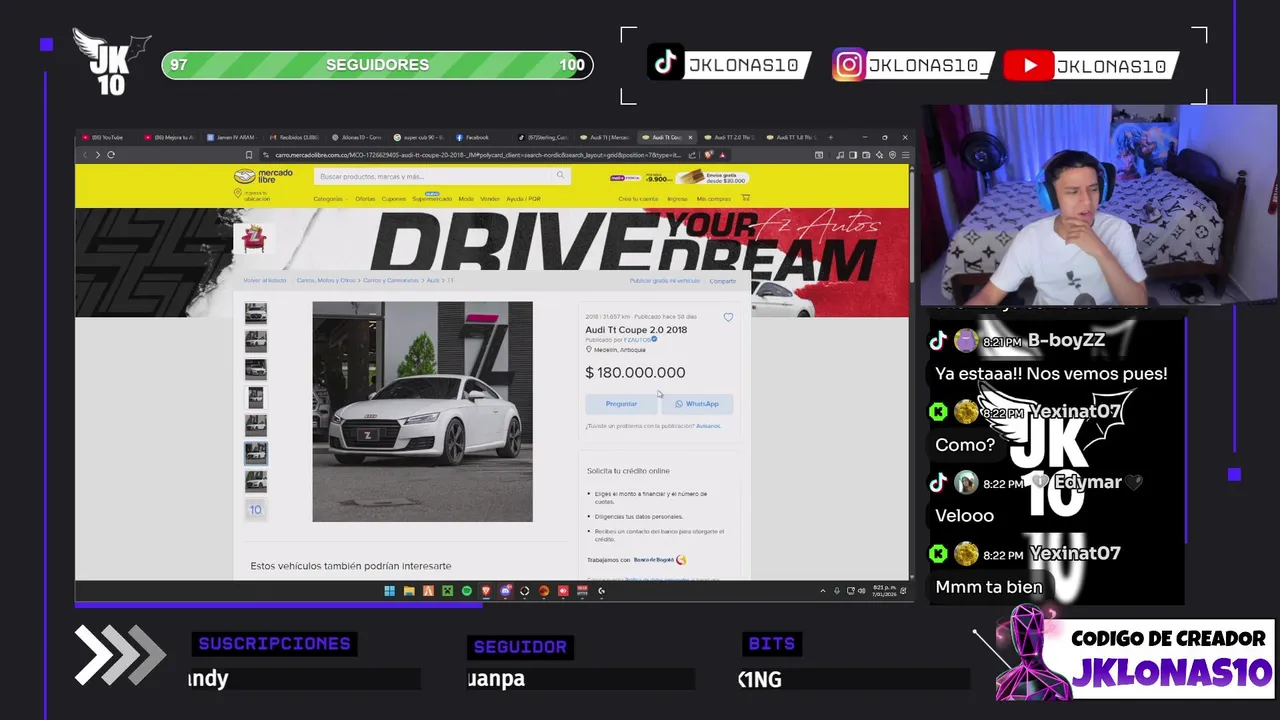Expand the Categorías dropdown menu
Viewport: 1280px width, 720px height.
(x=330, y=199)
